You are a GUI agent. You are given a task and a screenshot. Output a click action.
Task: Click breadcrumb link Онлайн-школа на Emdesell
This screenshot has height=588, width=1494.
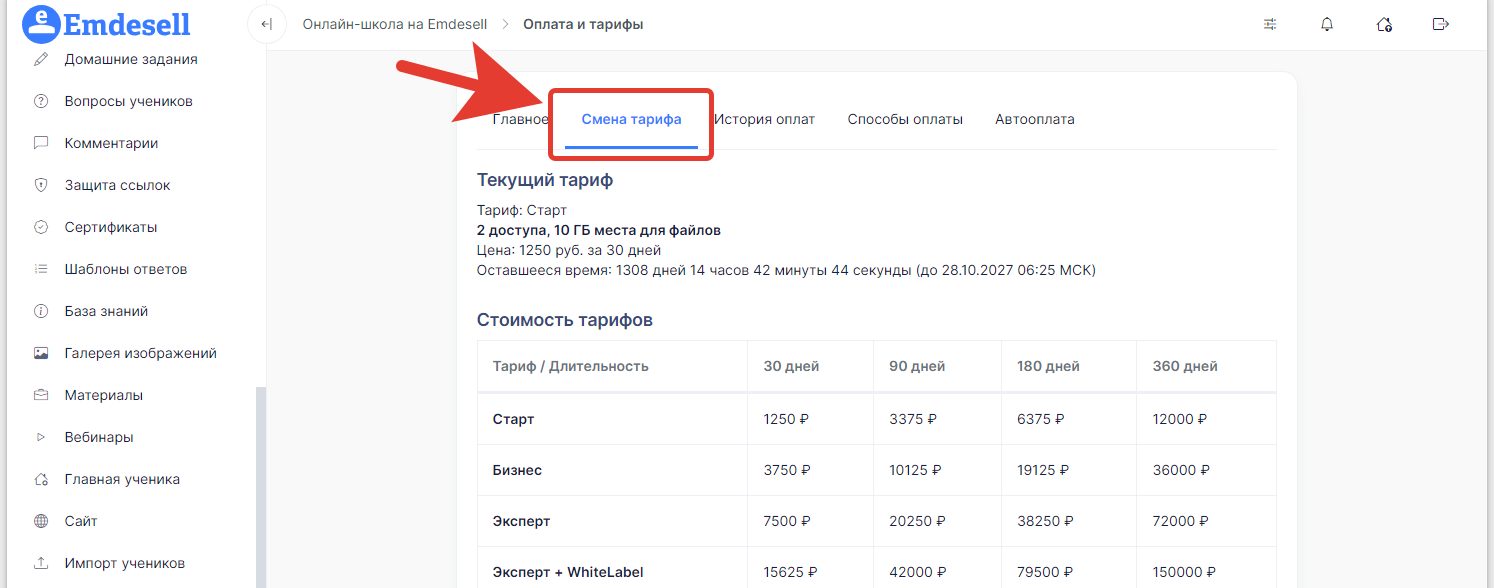395,24
